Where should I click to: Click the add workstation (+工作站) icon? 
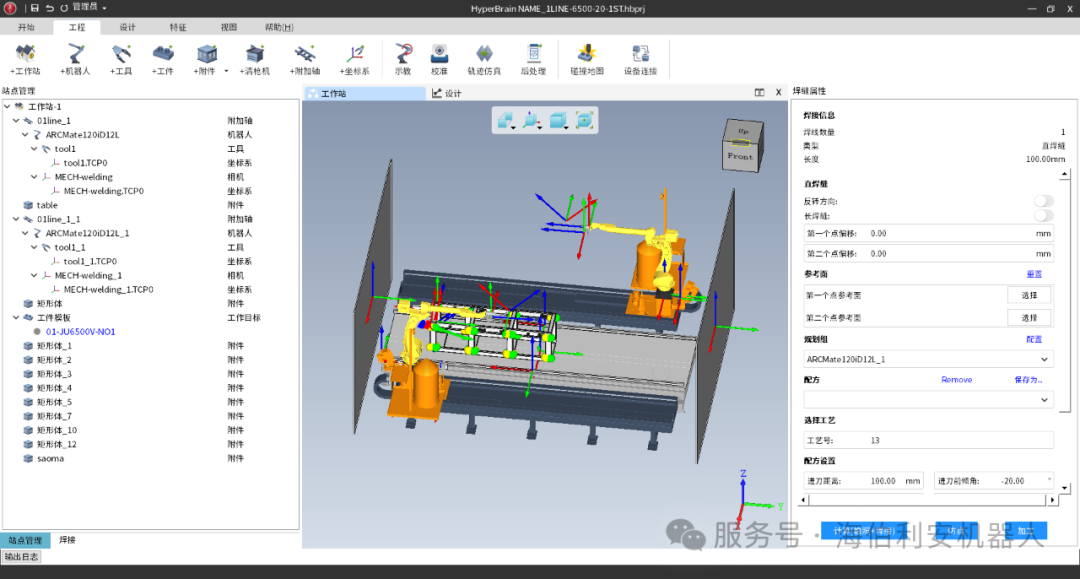(x=25, y=54)
